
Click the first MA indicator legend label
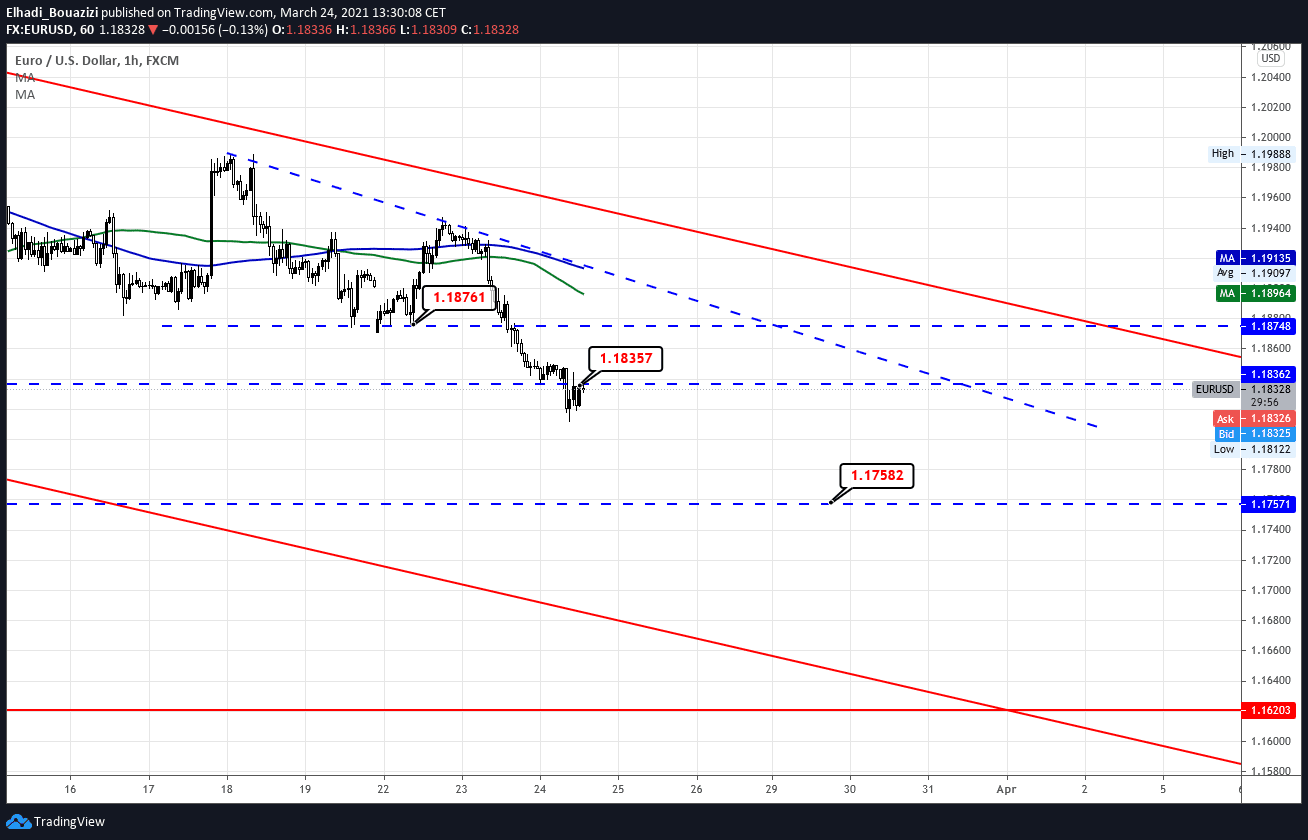[25, 77]
